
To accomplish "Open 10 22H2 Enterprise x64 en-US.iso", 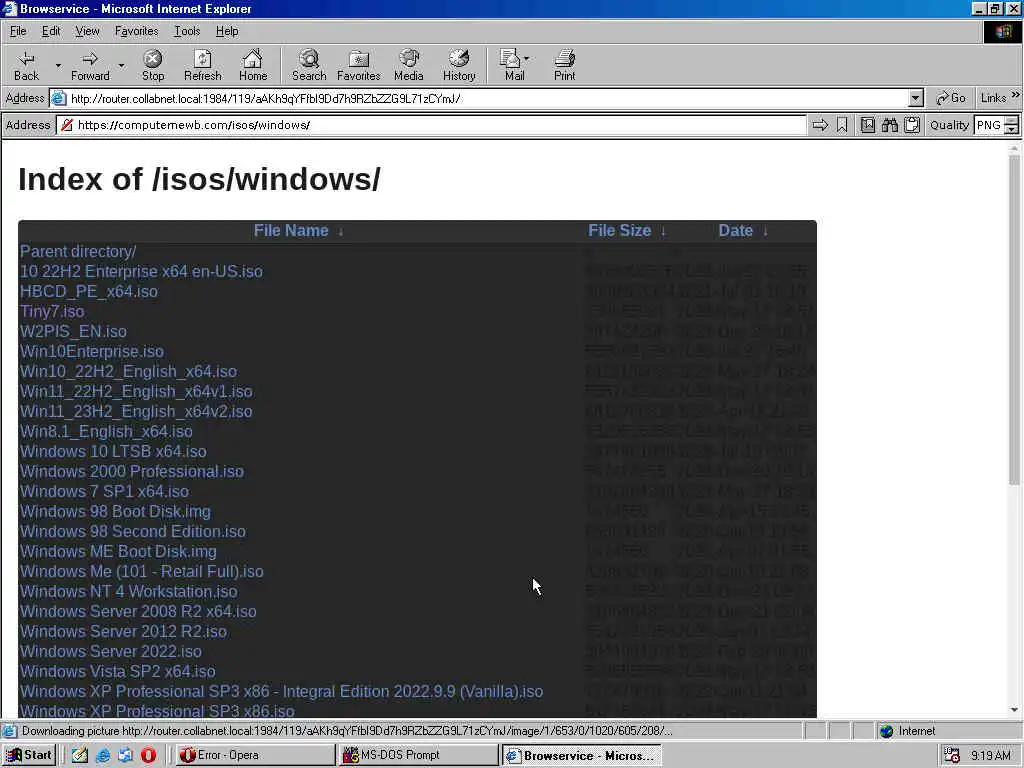I will pos(141,272).
